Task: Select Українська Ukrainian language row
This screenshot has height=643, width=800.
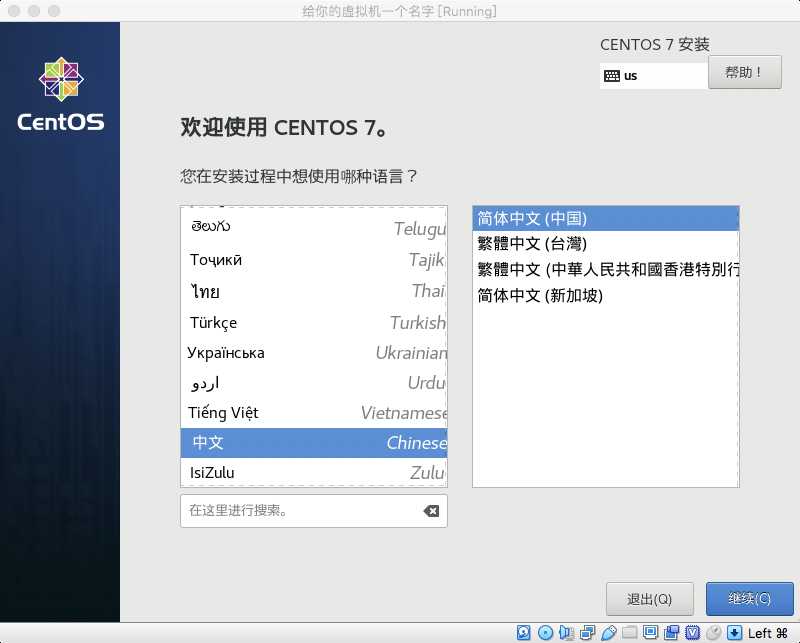Action: pos(314,353)
